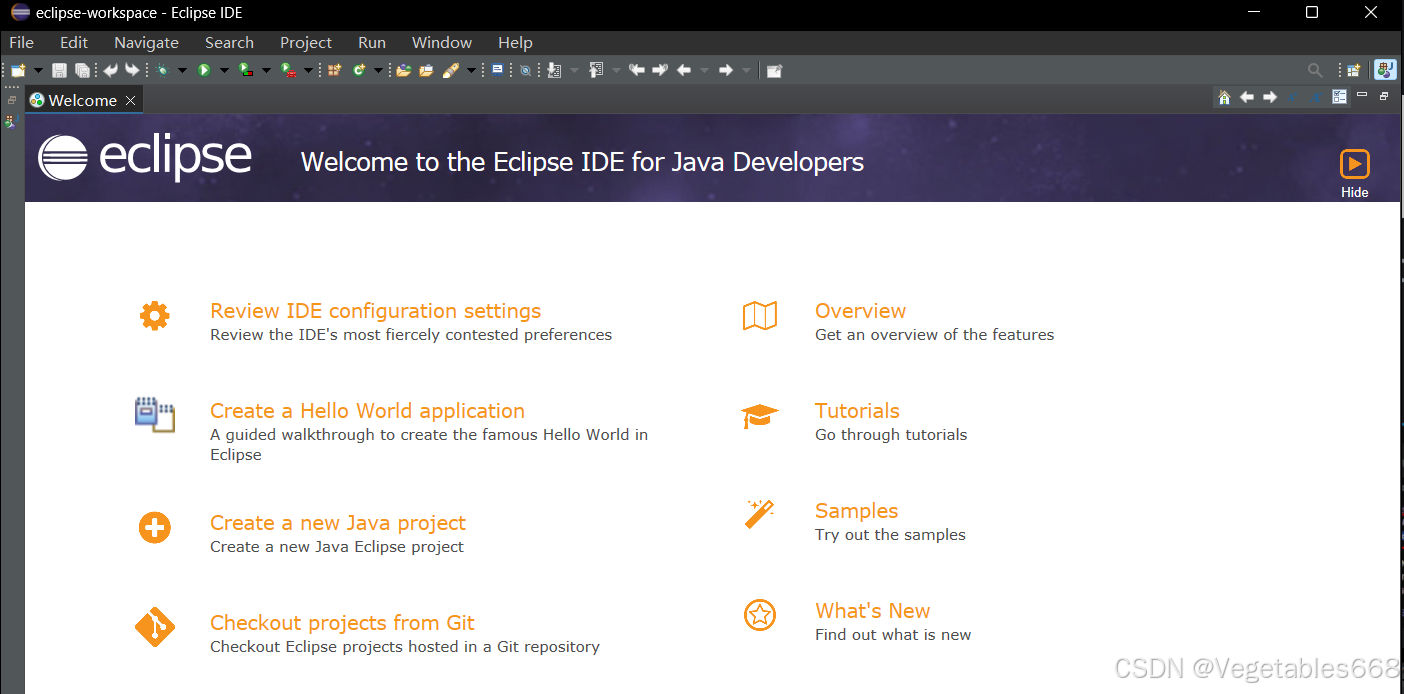Click the Coverage launch icon
Screen dimensions: 1404x694
[245, 70]
